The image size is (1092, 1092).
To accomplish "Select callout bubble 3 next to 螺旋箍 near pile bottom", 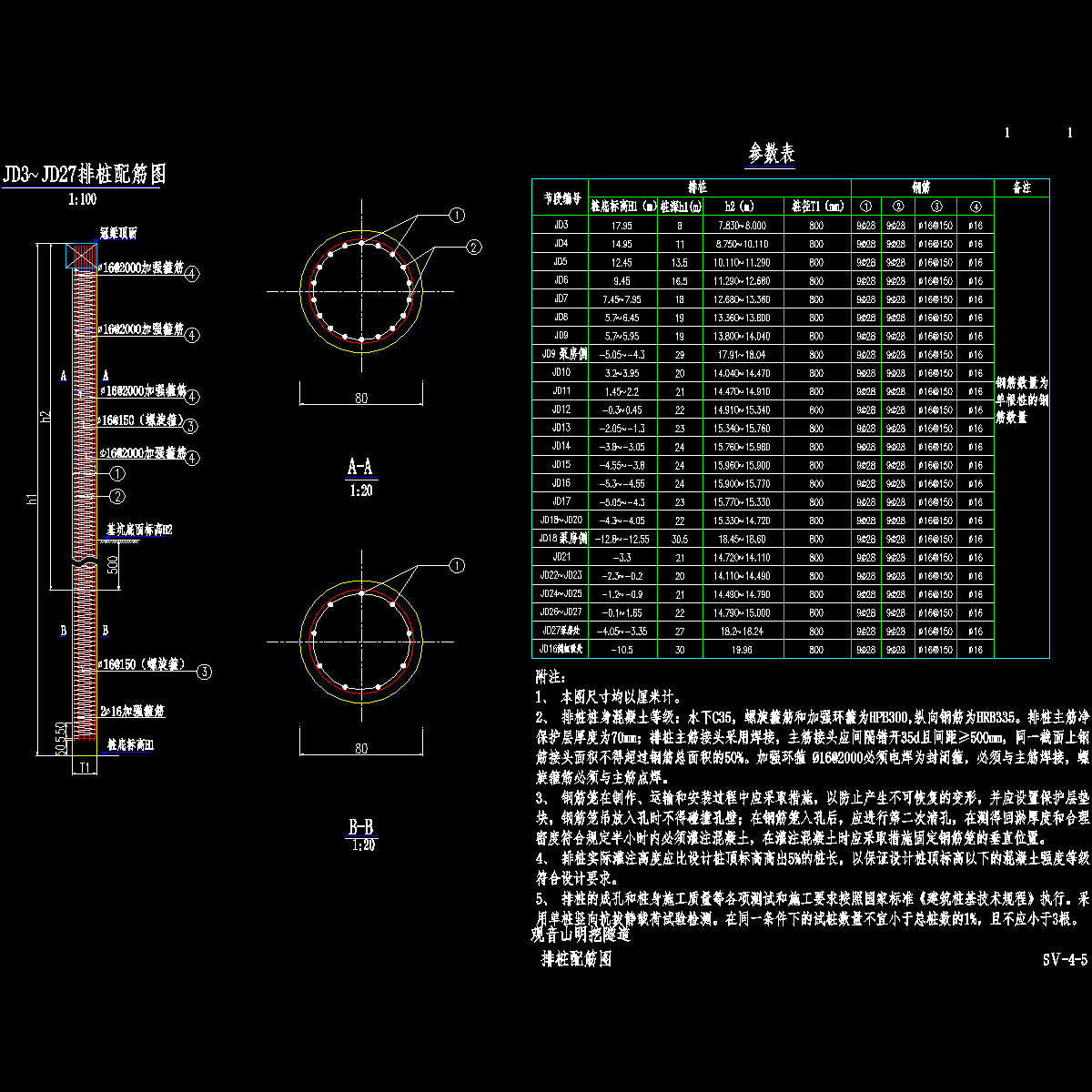I will point(205,672).
